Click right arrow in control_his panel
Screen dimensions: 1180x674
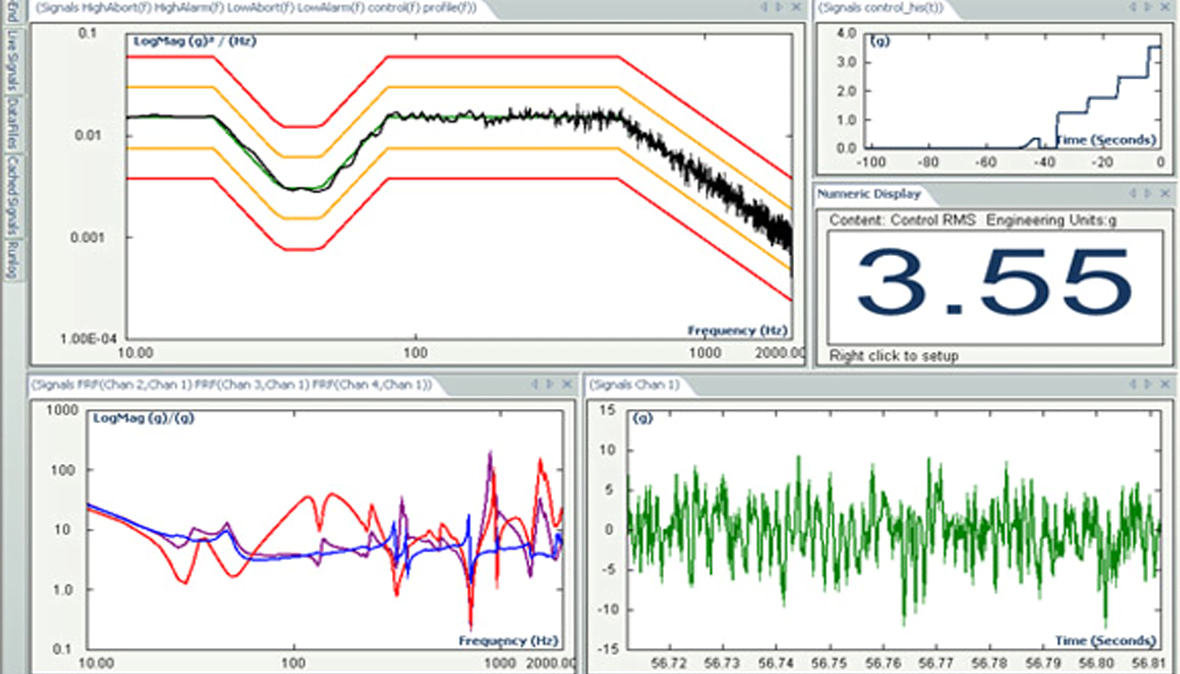coord(1148,7)
